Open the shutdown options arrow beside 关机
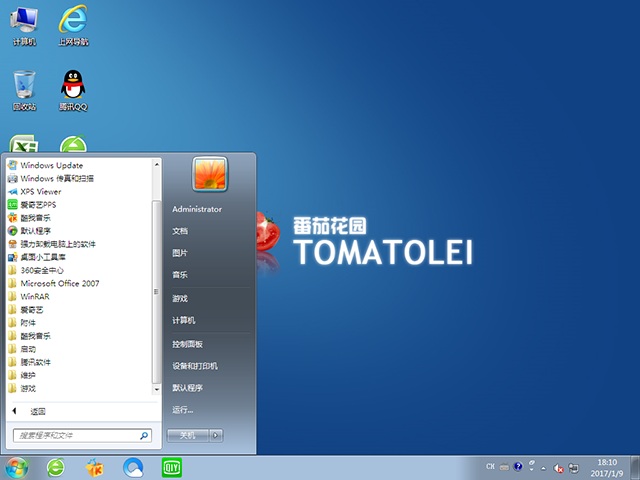The width and height of the screenshot is (640, 480). [x=217, y=435]
